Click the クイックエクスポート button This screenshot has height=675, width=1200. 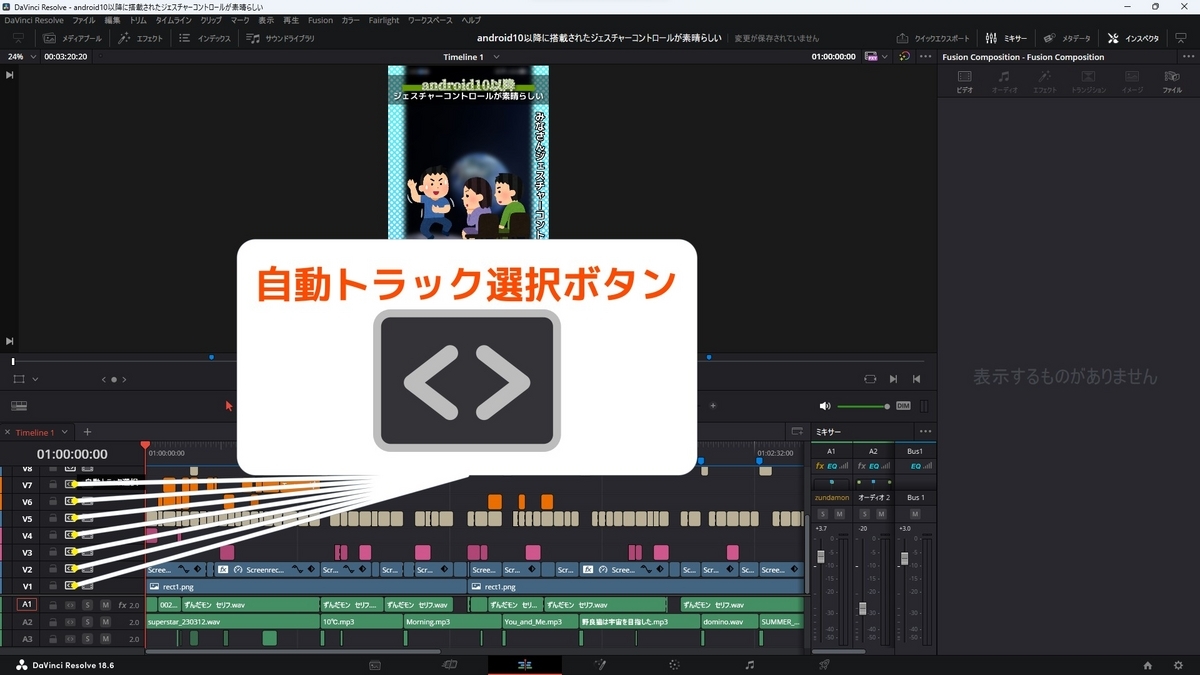(935, 38)
